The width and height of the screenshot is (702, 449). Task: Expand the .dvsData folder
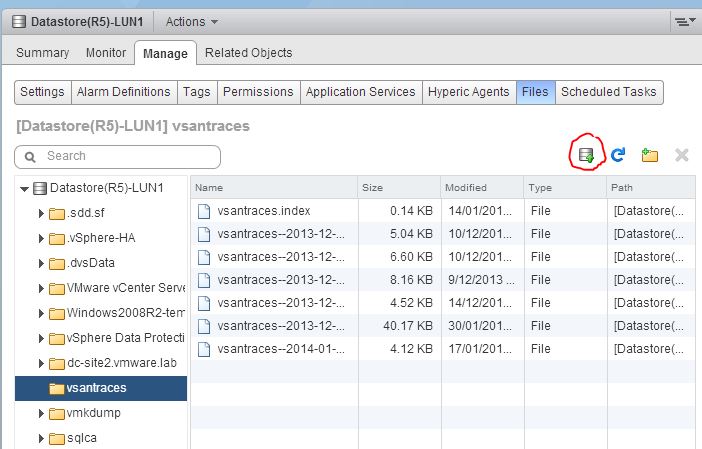[x=41, y=264]
